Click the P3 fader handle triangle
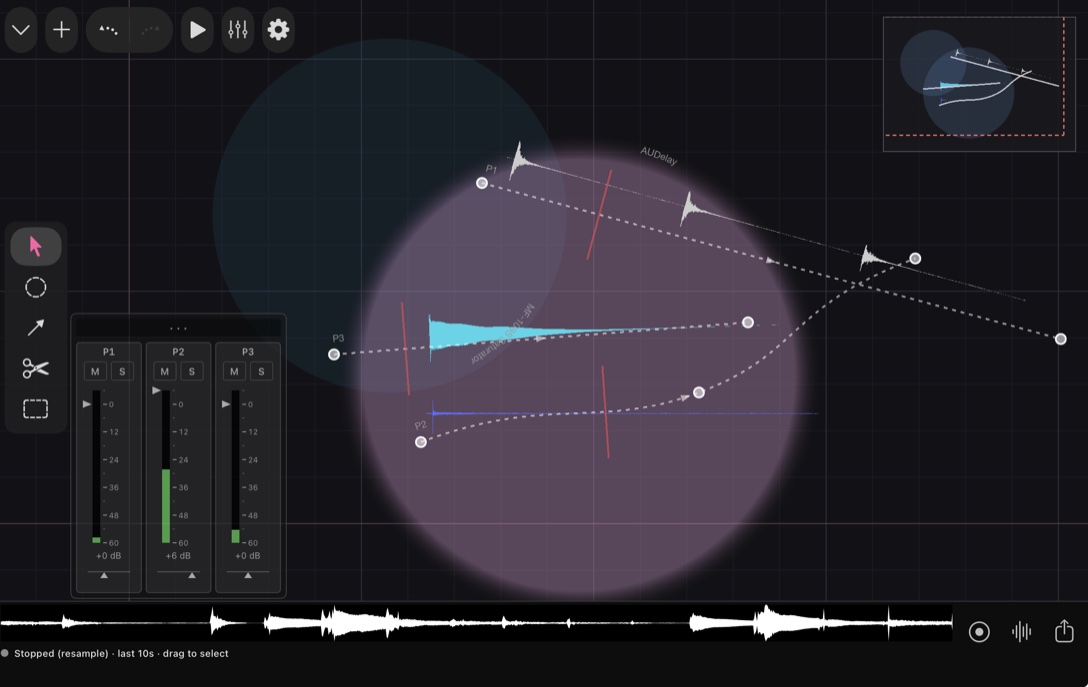This screenshot has height=687, width=1088. [x=226, y=404]
